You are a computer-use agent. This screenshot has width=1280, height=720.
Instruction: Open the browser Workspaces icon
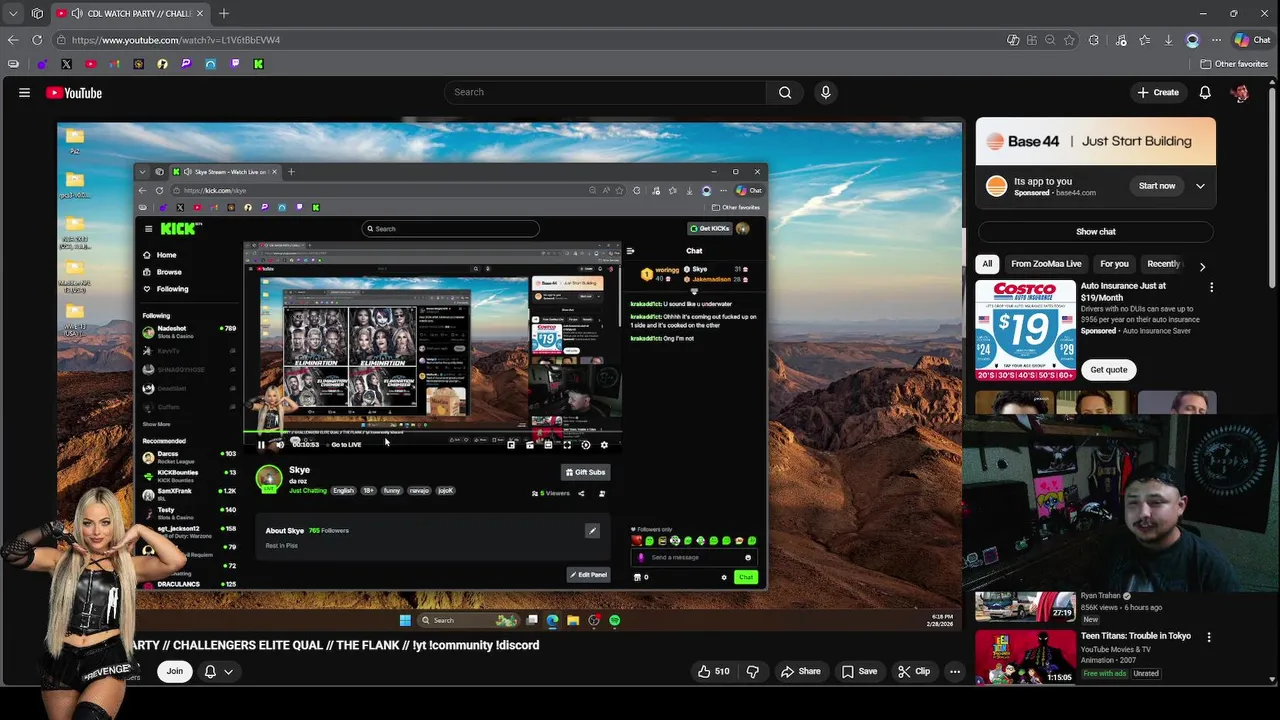(x=37, y=13)
